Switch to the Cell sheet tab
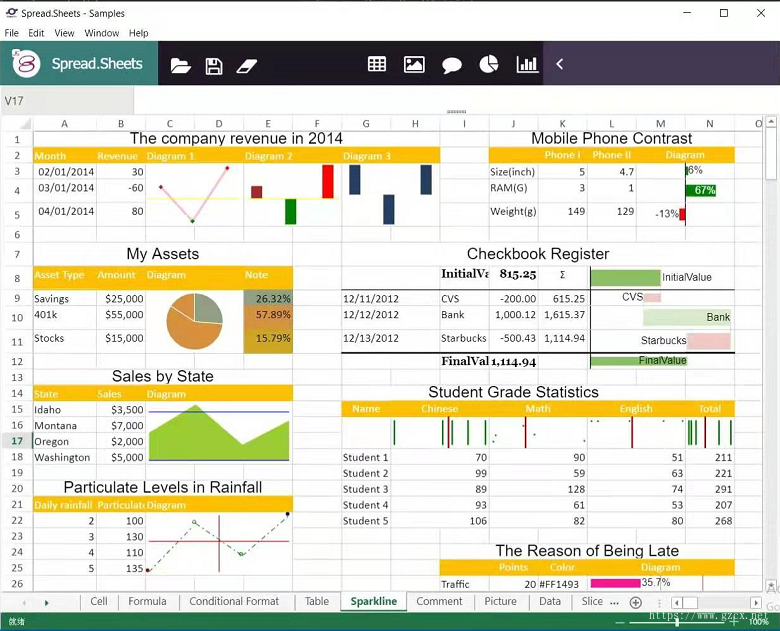Image resolution: width=780 pixels, height=631 pixels. (x=98, y=601)
